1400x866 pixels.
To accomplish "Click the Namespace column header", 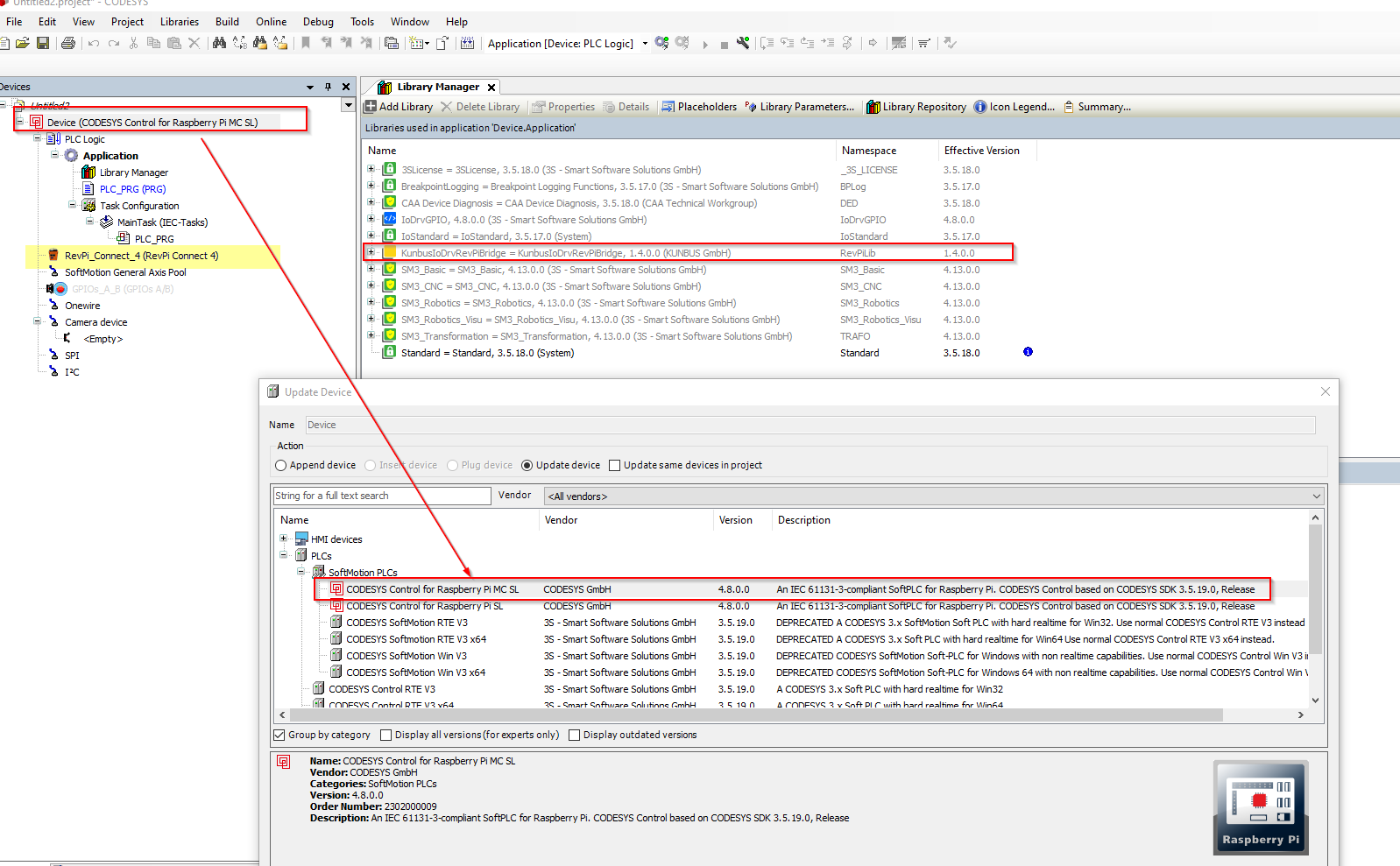I will [869, 151].
